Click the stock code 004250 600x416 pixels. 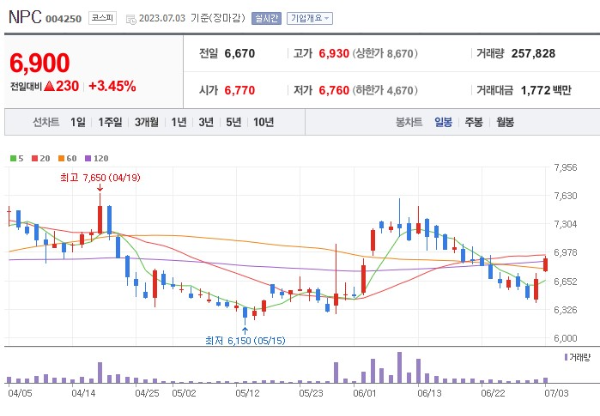[64, 19]
